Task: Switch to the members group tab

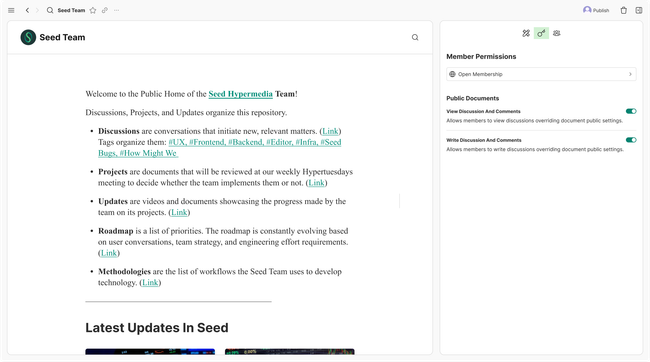Action: click(x=557, y=33)
